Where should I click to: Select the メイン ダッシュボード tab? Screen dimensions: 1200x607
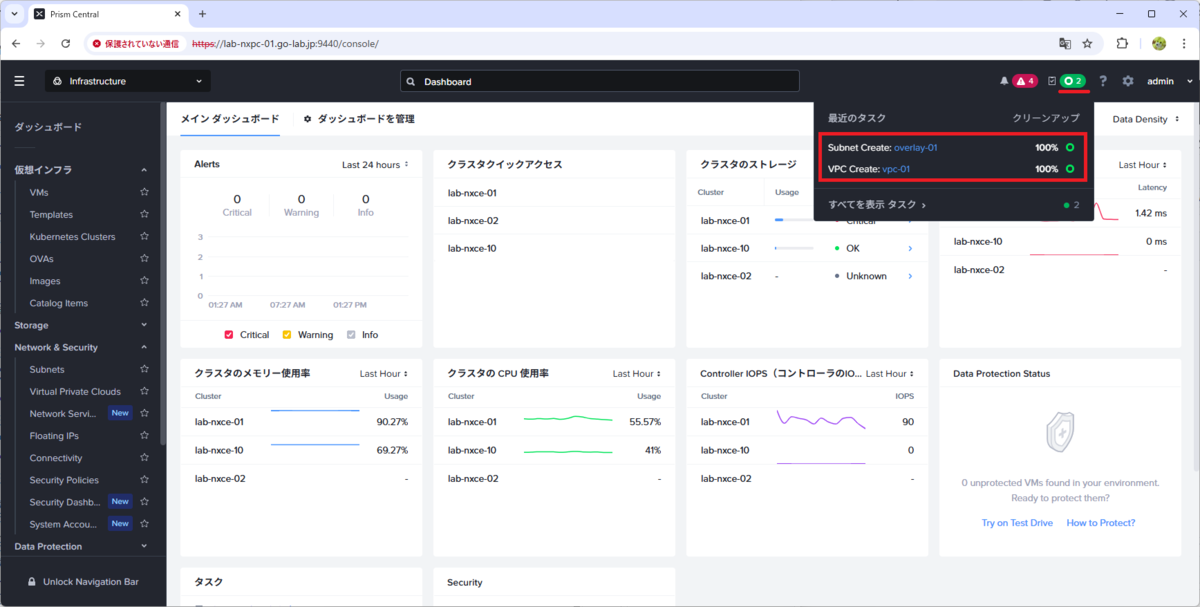[x=230, y=119]
